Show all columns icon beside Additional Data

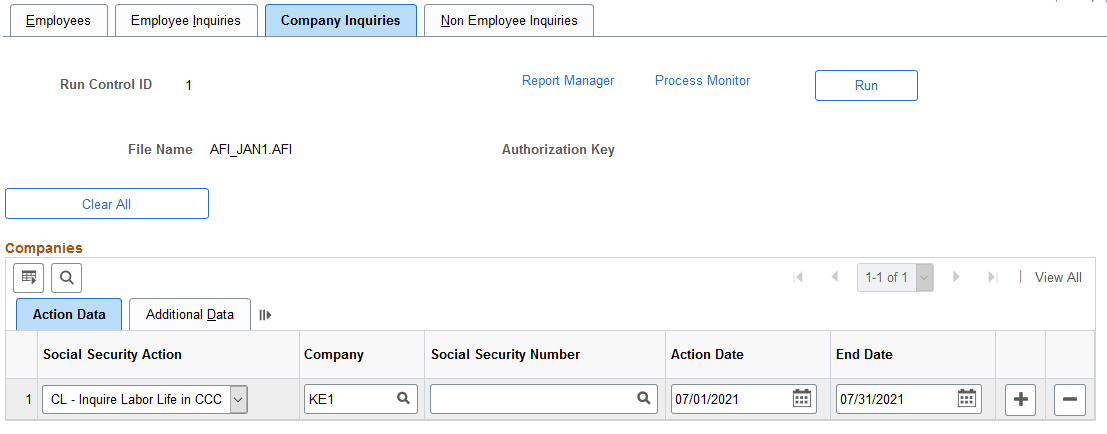click(265, 315)
